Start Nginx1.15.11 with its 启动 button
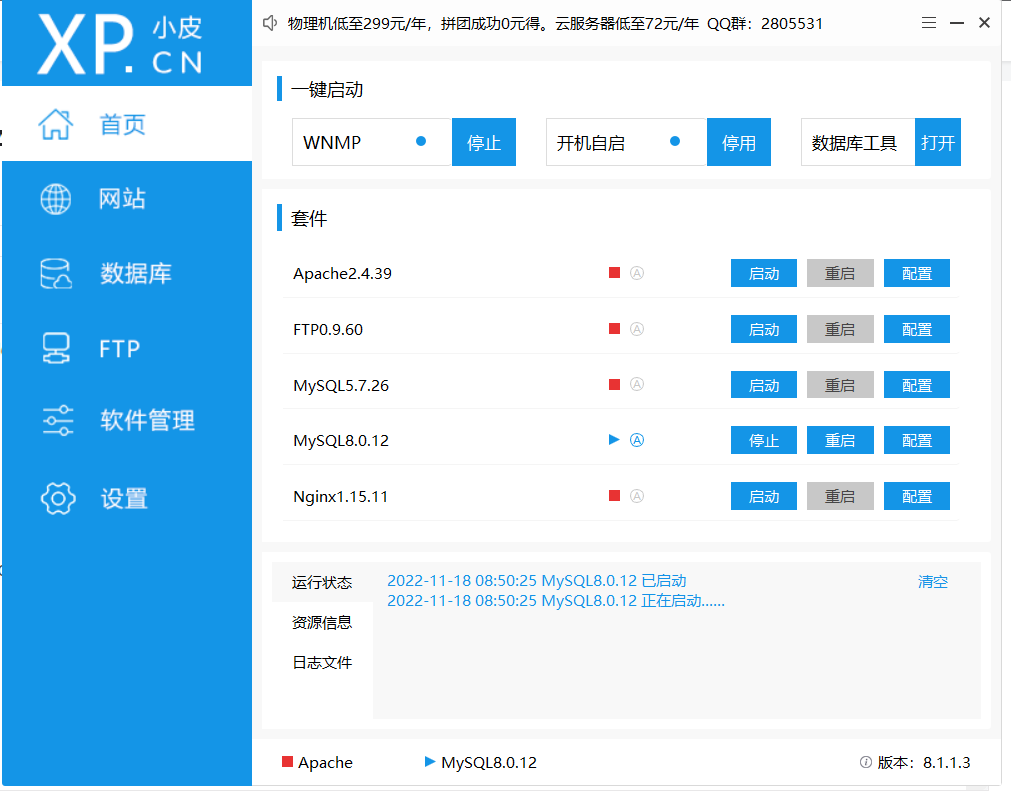The width and height of the screenshot is (1011, 791). point(763,495)
